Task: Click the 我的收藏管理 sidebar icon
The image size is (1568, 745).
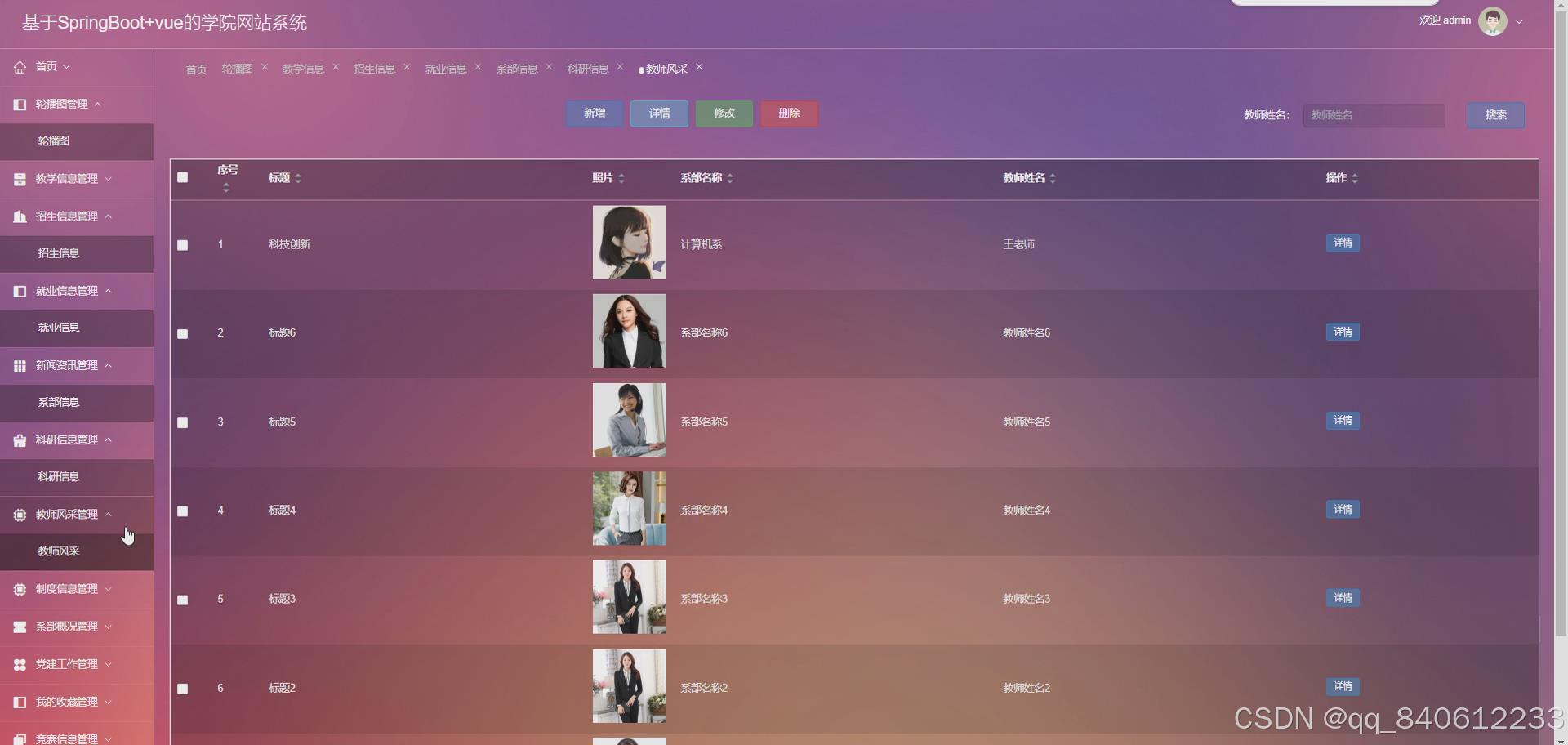Action: 20,702
